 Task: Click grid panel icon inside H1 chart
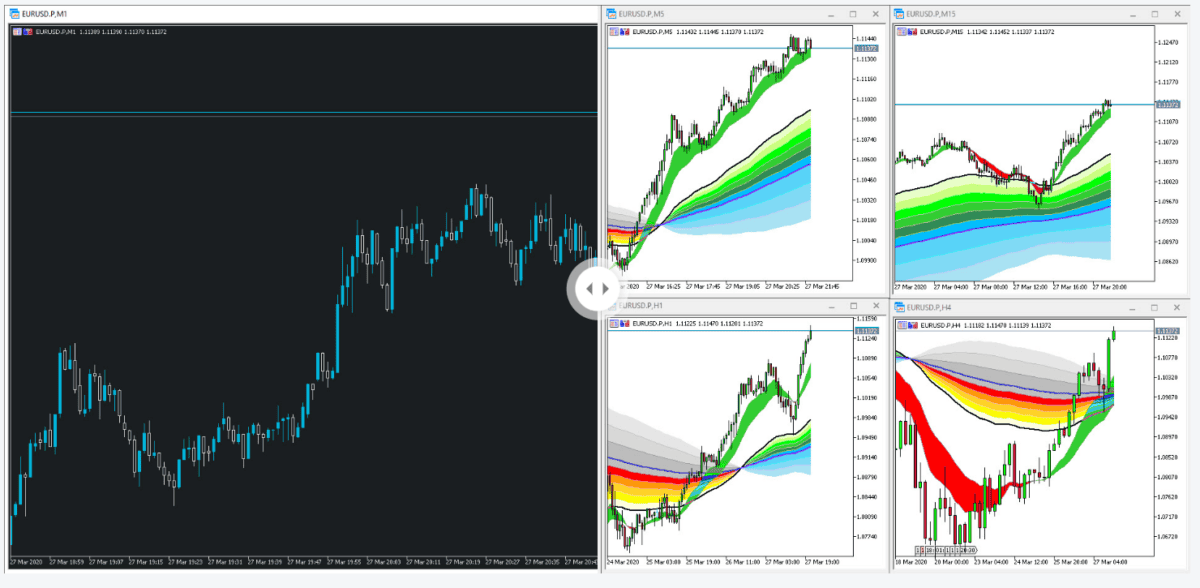tap(613, 323)
